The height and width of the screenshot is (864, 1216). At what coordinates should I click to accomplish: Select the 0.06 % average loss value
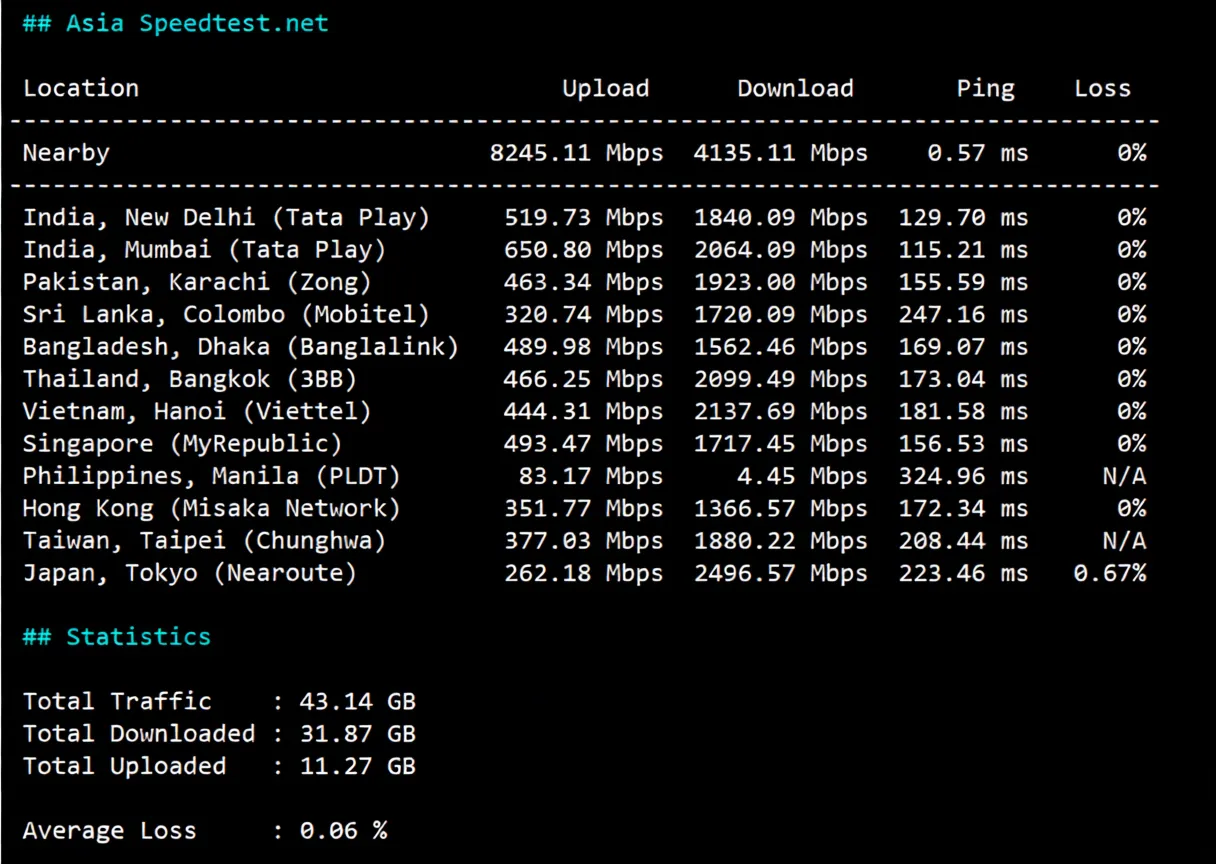point(343,831)
